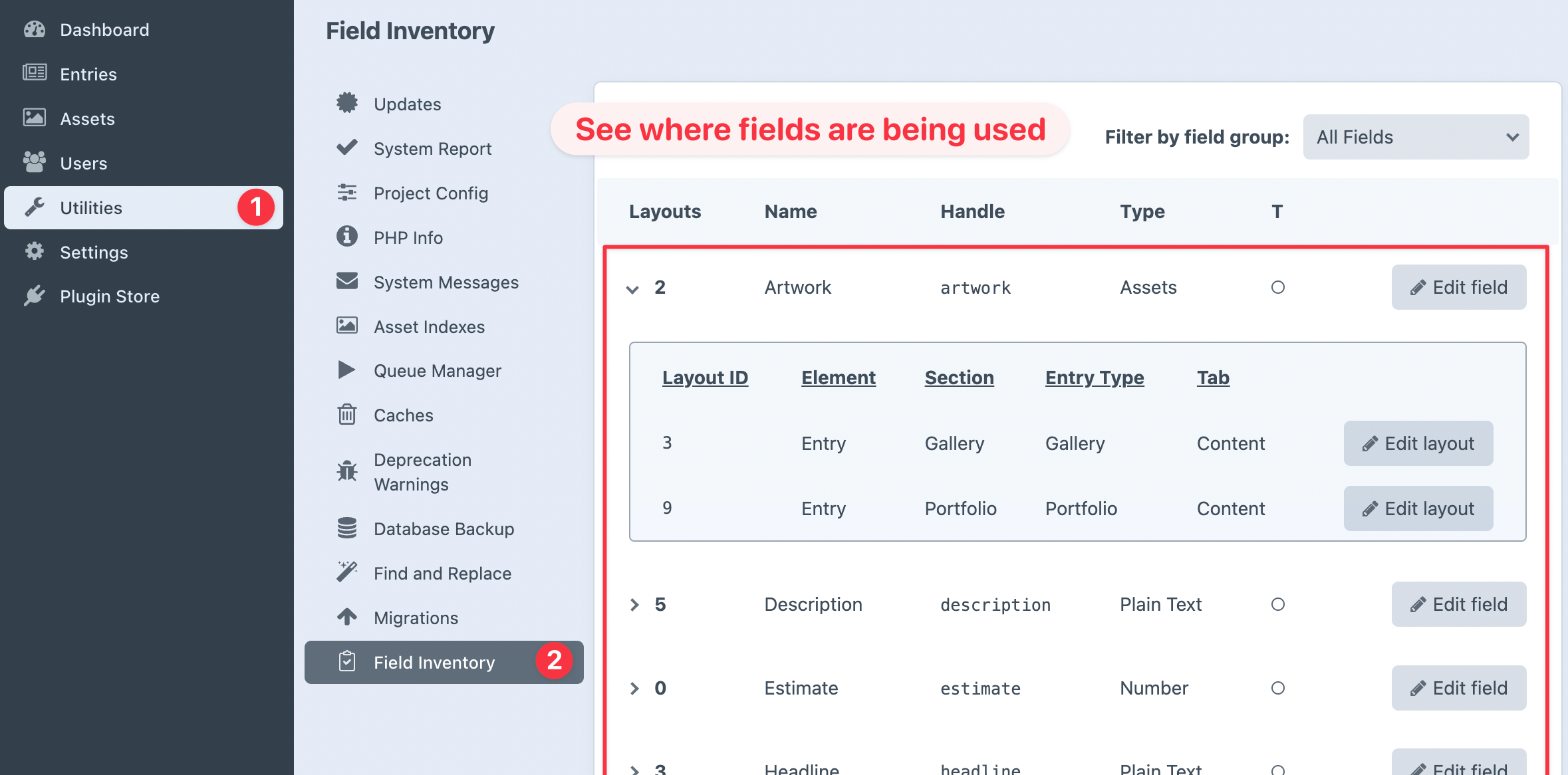Click Edit field for the Estimate row
Screen dimensions: 1568x775
click(x=1458, y=688)
